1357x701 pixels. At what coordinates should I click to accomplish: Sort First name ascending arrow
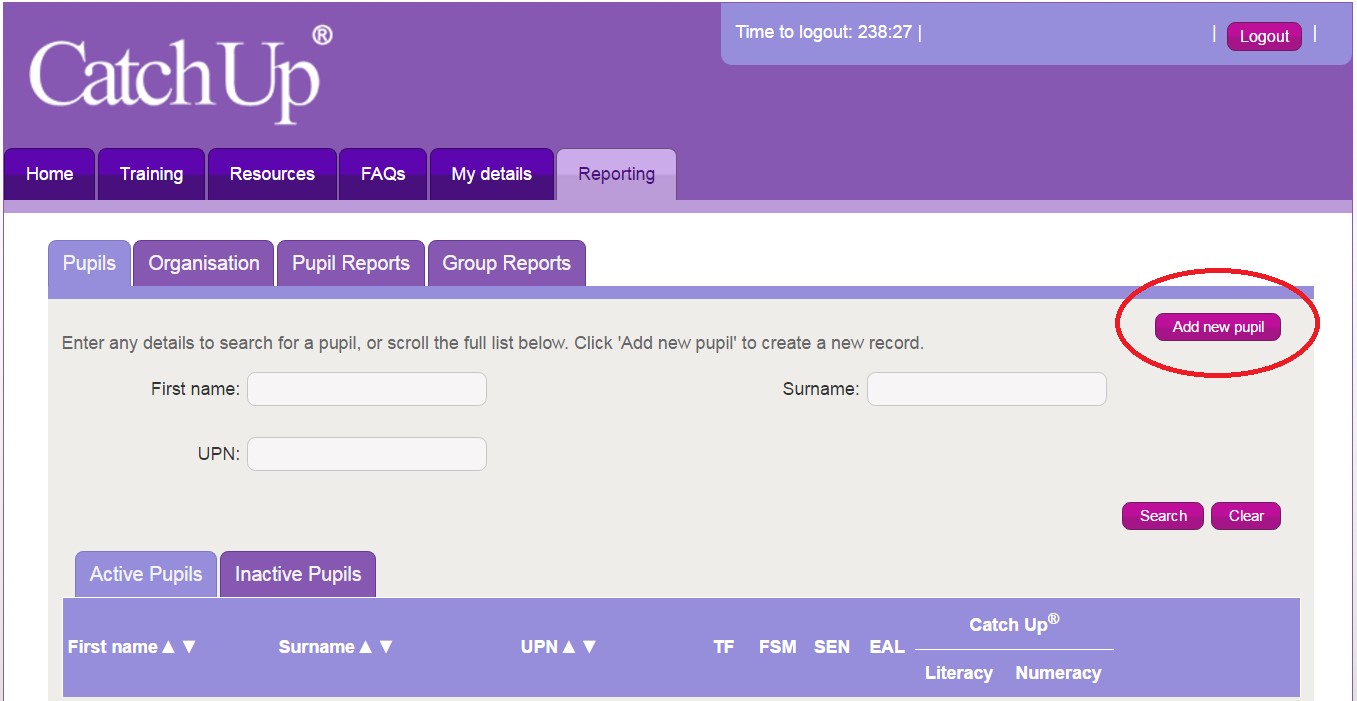[x=169, y=647]
